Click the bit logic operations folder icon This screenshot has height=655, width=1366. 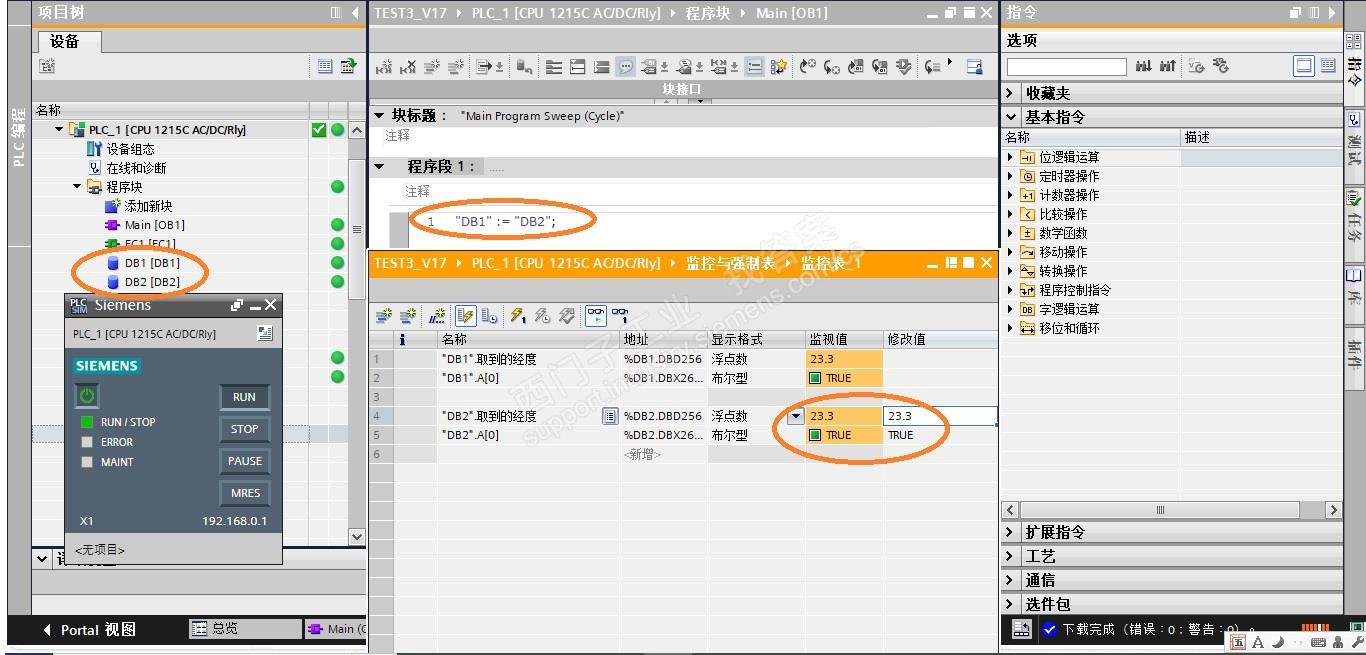pyautogui.click(x=1028, y=157)
